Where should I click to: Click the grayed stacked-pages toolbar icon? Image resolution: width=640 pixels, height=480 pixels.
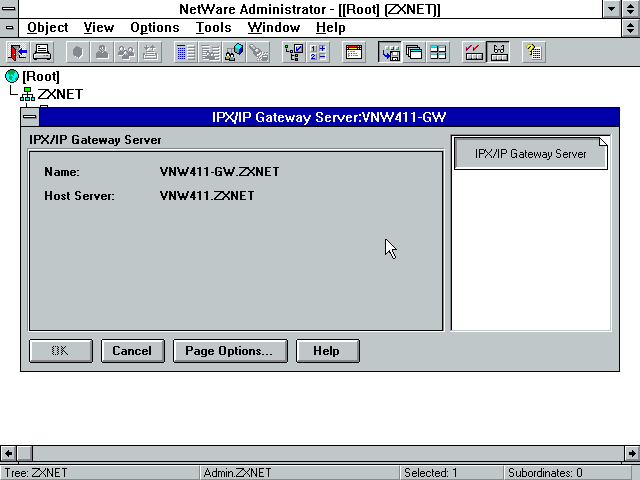click(x=150, y=52)
